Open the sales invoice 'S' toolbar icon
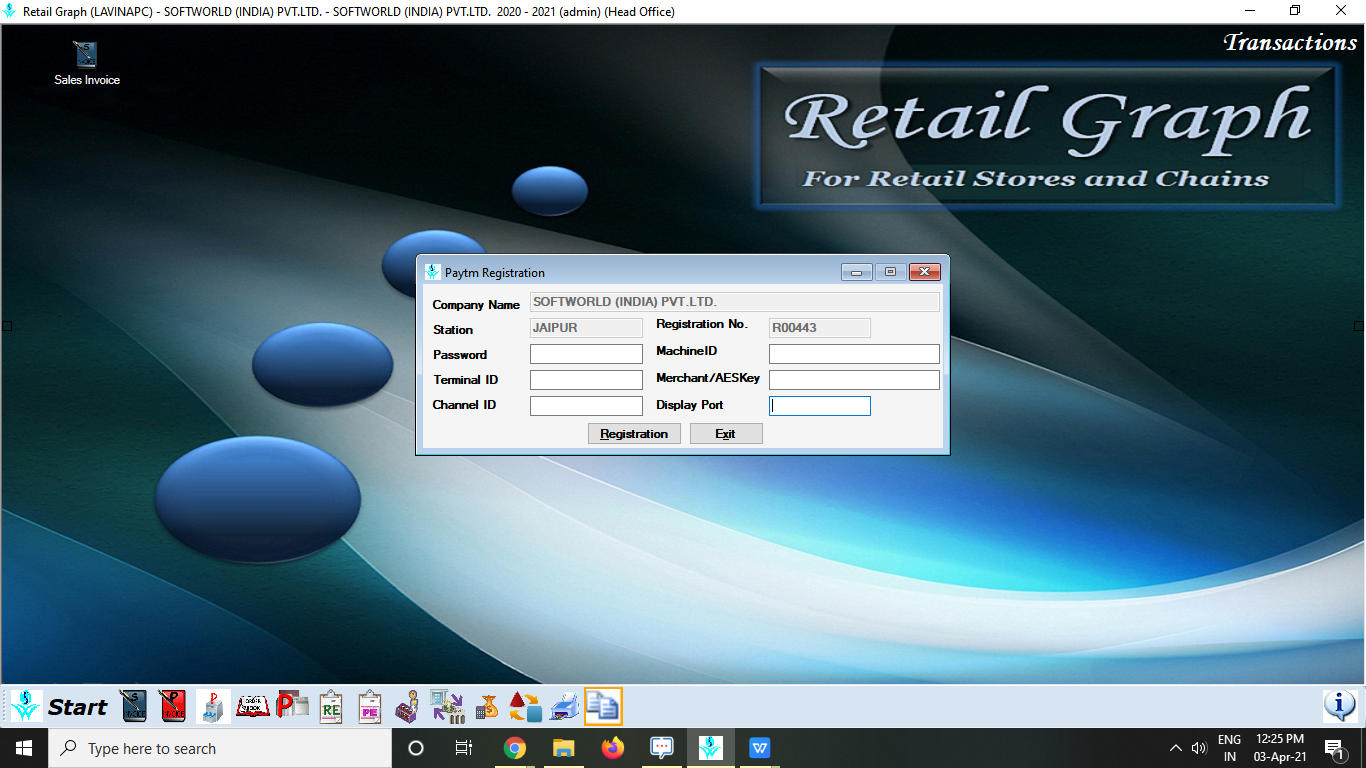Viewport: 1366px width, 768px height. [x=134, y=706]
